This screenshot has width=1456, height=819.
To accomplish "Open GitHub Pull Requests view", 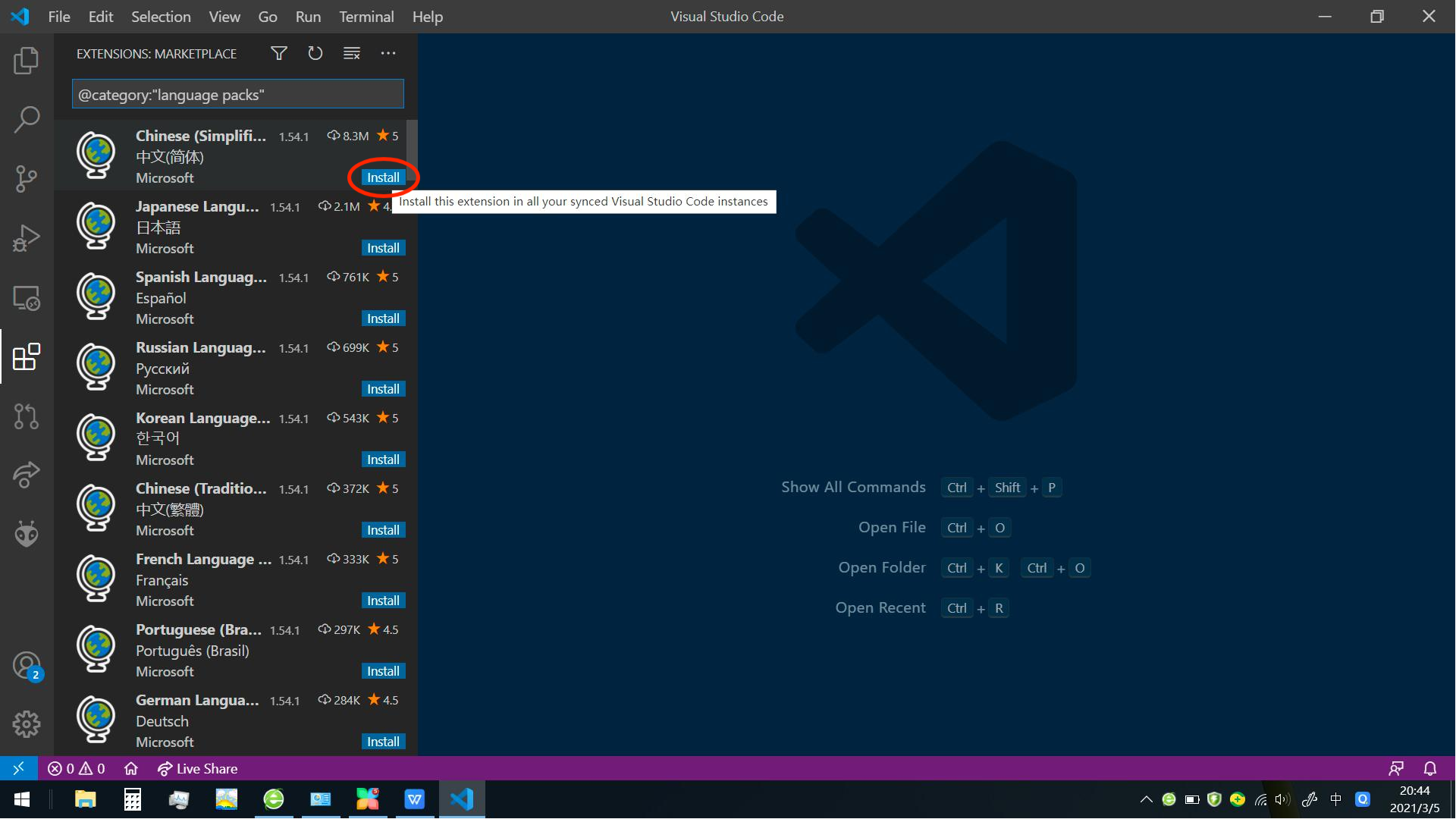I will click(27, 416).
